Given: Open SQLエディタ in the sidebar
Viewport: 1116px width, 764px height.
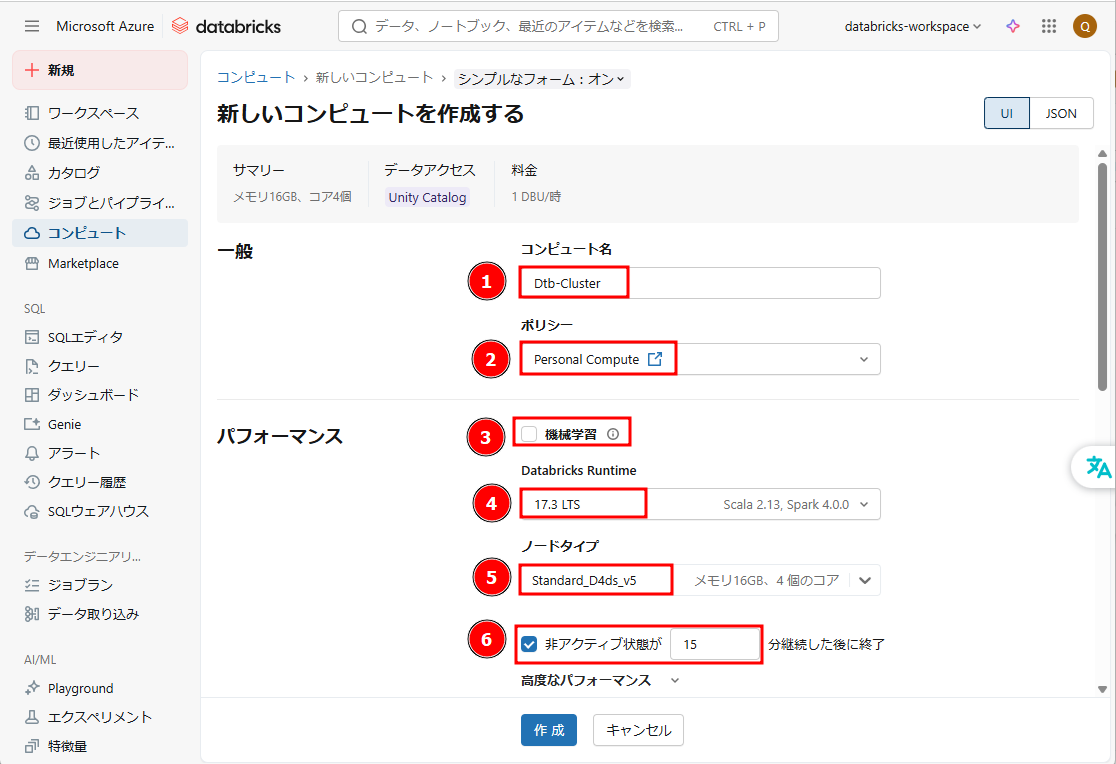Looking at the screenshot, I should [x=85, y=337].
